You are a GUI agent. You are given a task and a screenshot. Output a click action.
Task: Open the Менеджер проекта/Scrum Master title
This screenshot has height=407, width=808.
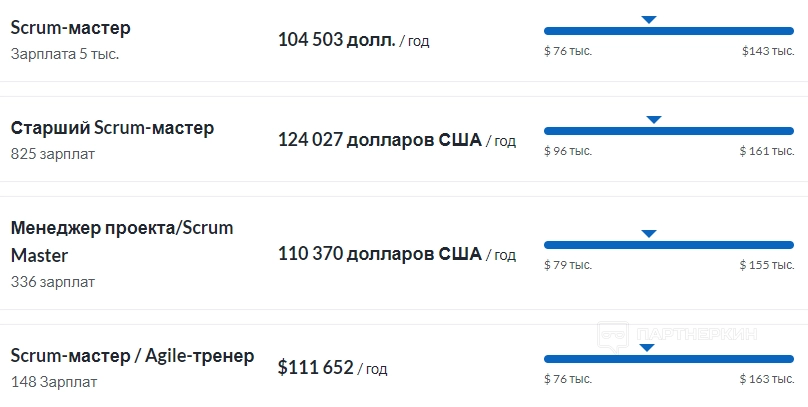[x=121, y=241]
